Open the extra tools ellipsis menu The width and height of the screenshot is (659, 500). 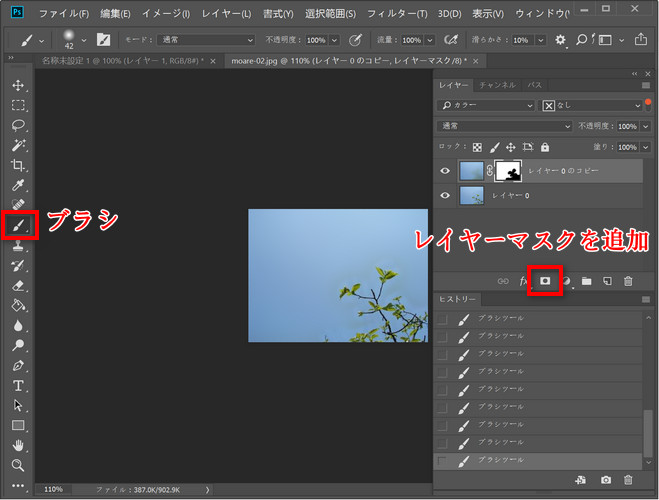18,485
